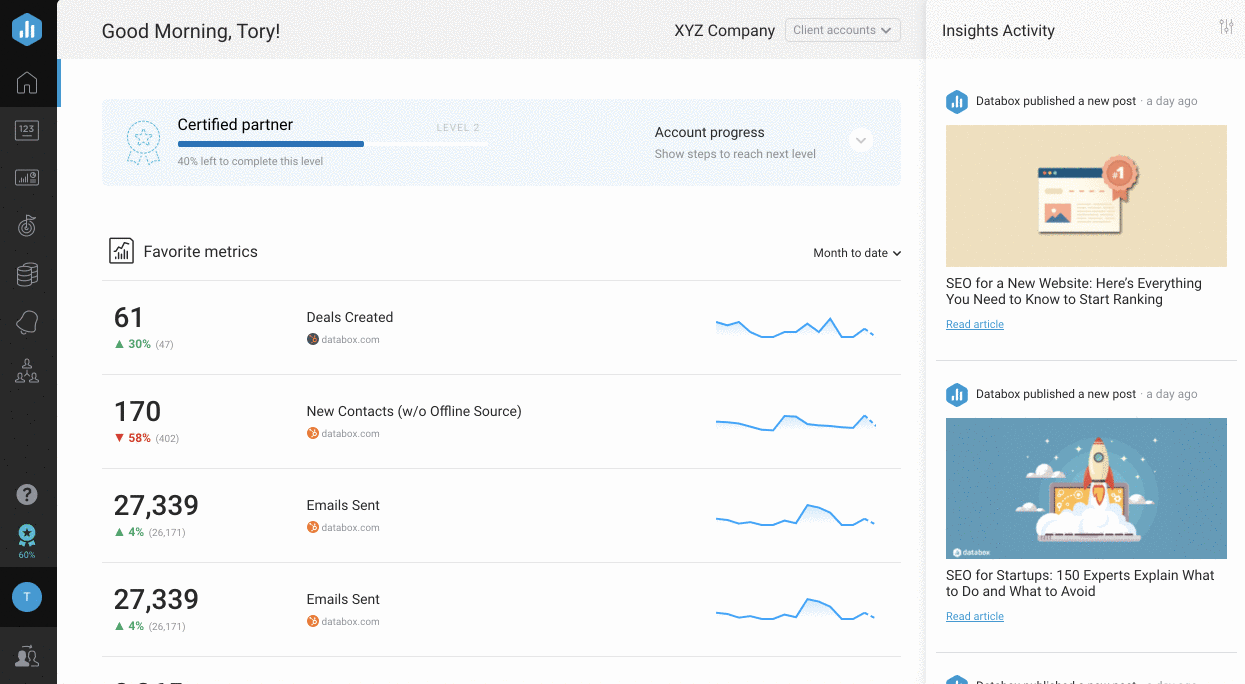1245x684 pixels.
Task: Click the Certified partner level progress bar
Action: (x=332, y=144)
